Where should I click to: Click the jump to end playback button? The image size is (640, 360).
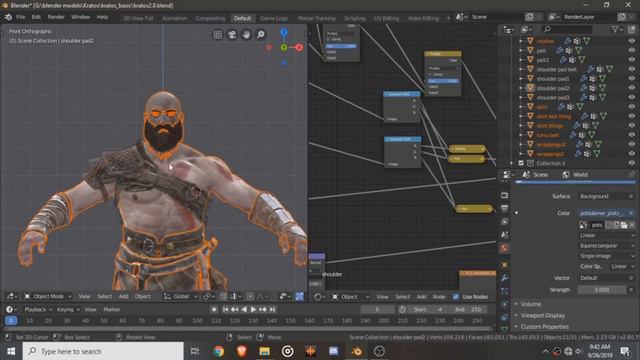pos(272,309)
